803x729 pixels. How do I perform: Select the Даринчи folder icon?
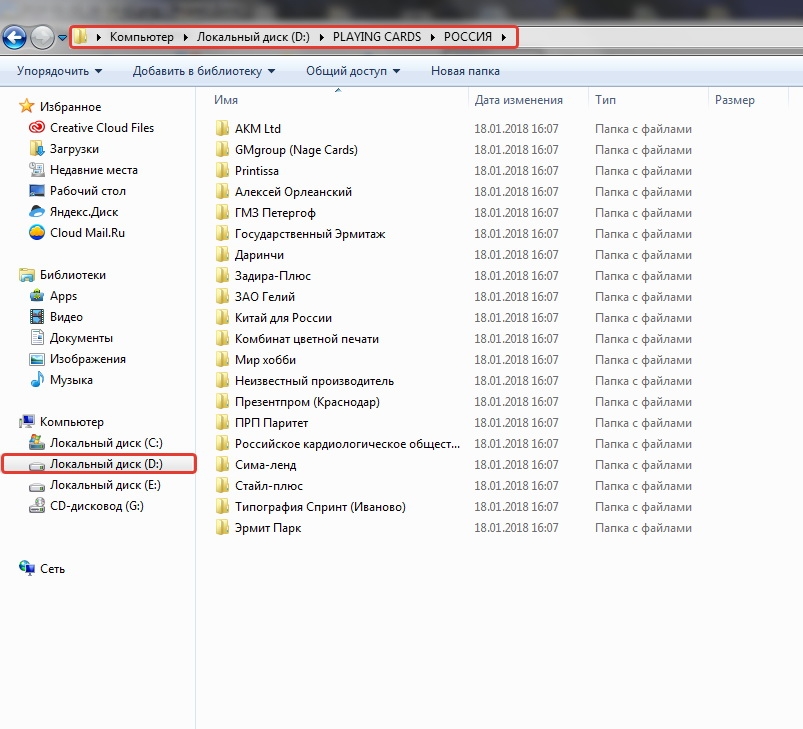[x=222, y=254]
